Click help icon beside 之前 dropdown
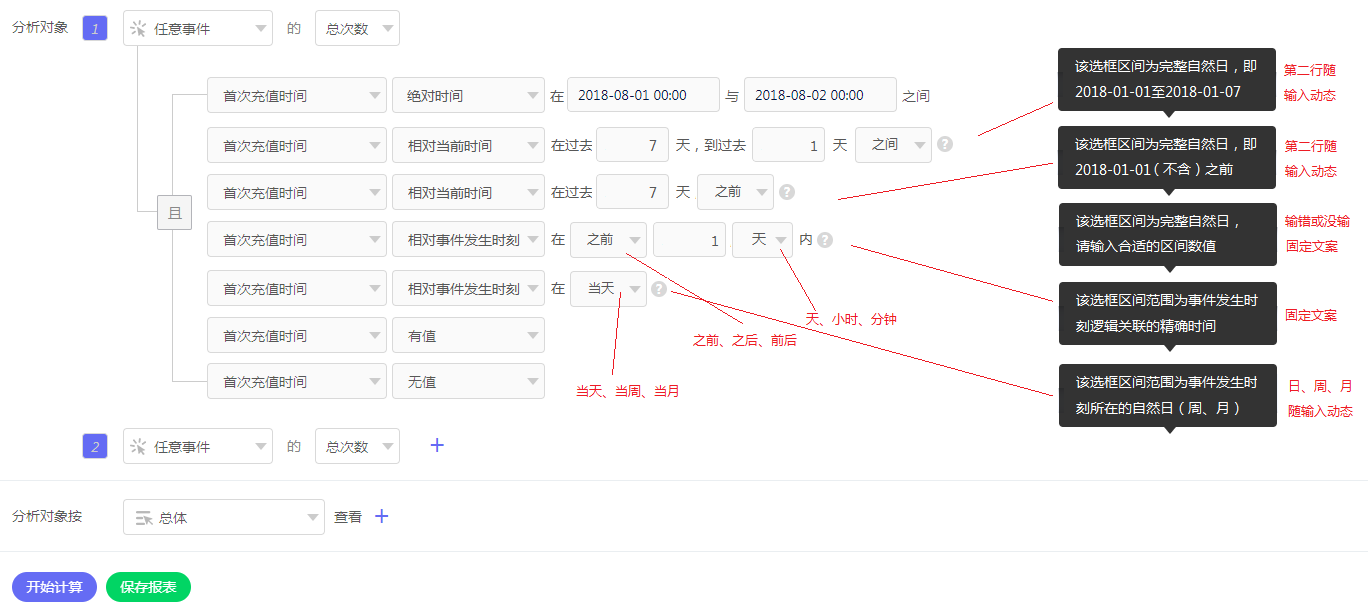Screen dimensions: 1368x614 click(x=787, y=192)
